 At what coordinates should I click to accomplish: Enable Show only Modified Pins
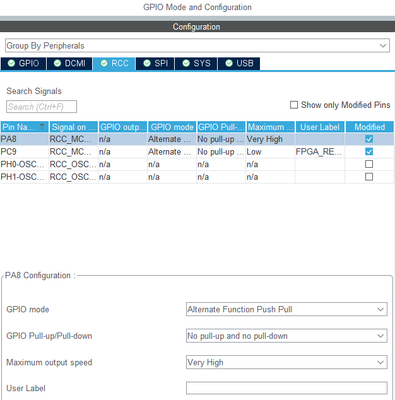coord(294,105)
